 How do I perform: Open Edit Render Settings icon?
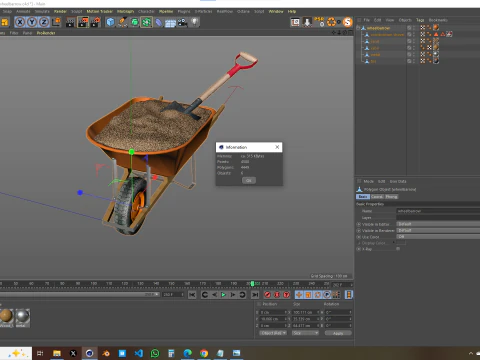pyautogui.click(x=95, y=22)
